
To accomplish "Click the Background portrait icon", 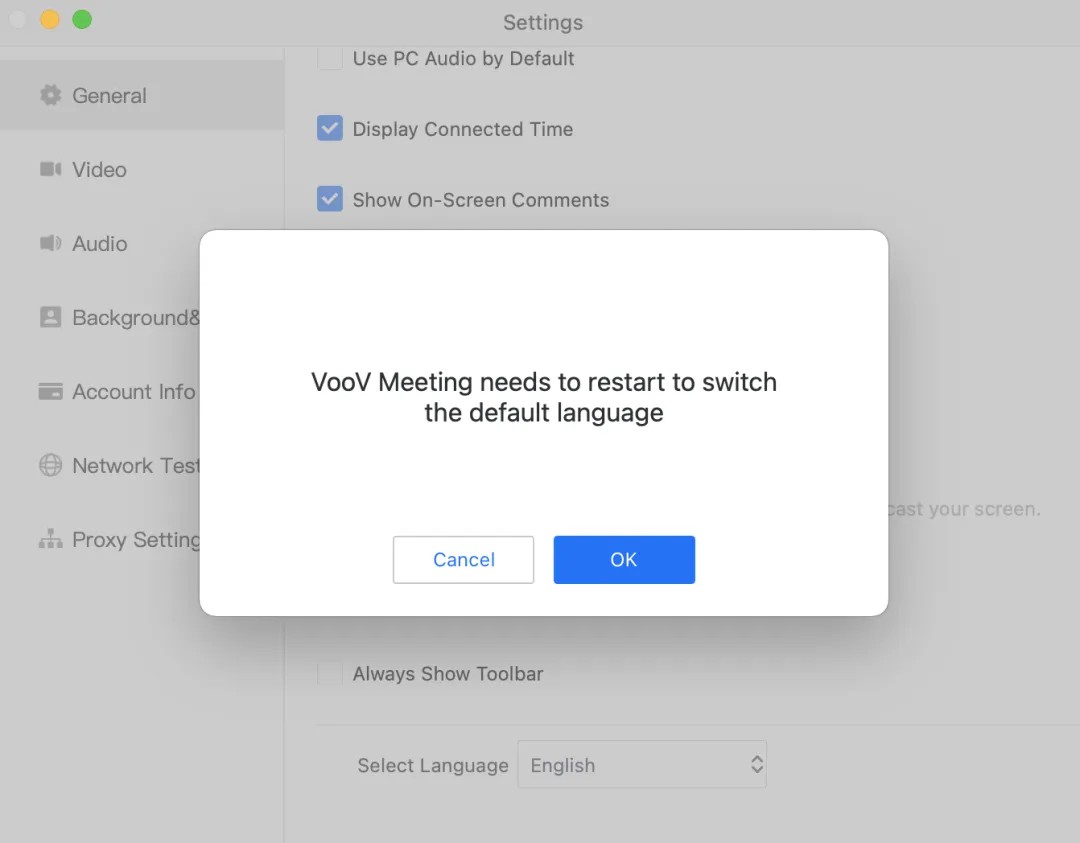I will point(50,318).
